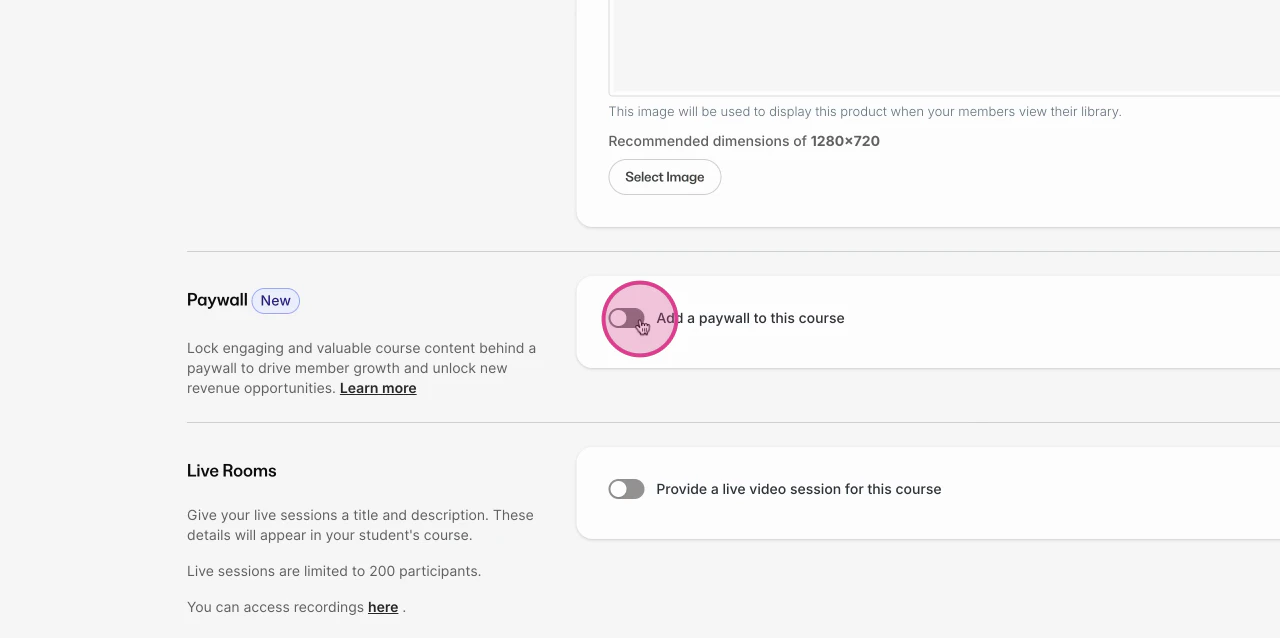Click the paywall toggle knob circle
1280x638 pixels.
(618, 318)
